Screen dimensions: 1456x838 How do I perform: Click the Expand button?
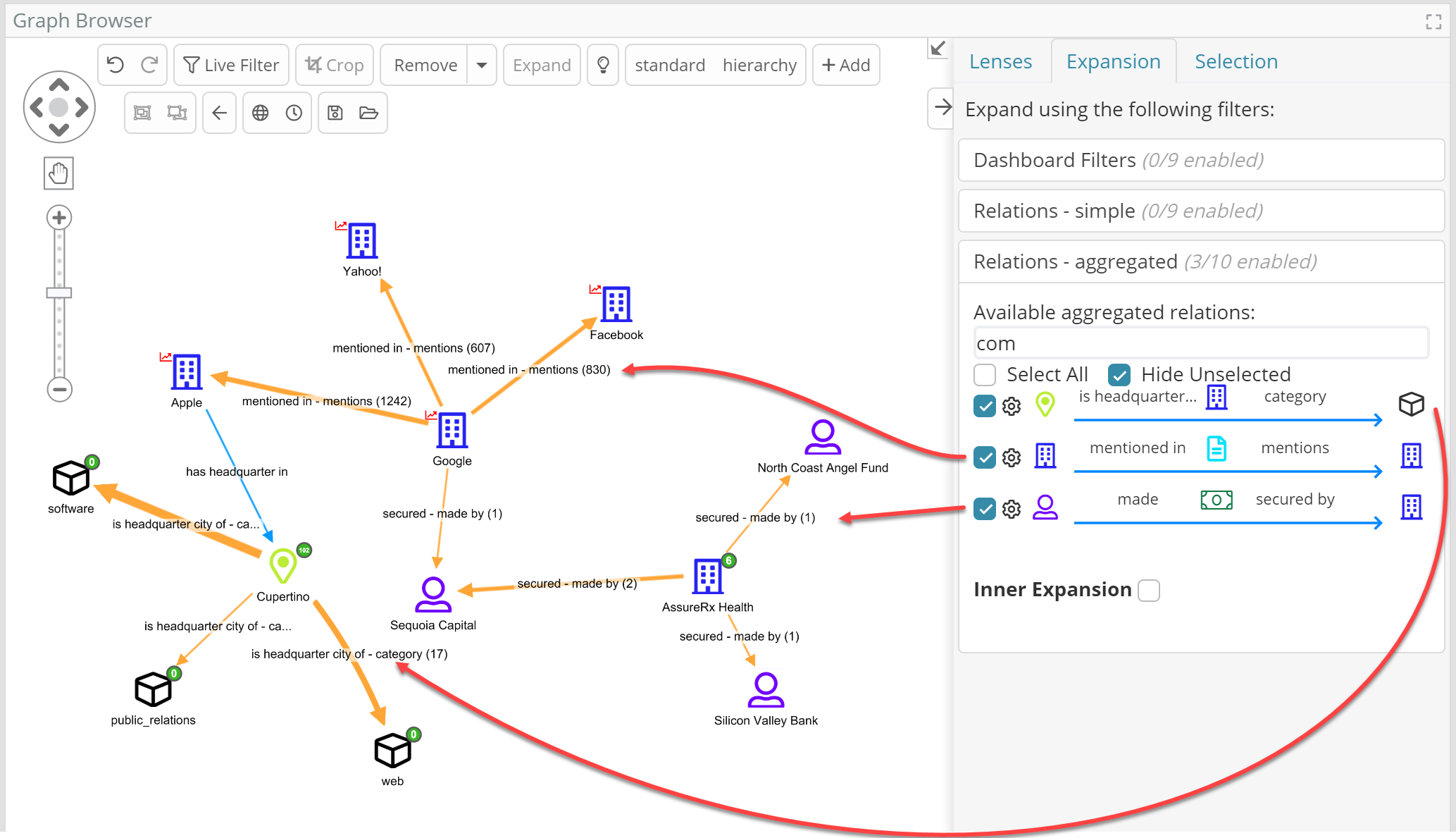coord(542,66)
